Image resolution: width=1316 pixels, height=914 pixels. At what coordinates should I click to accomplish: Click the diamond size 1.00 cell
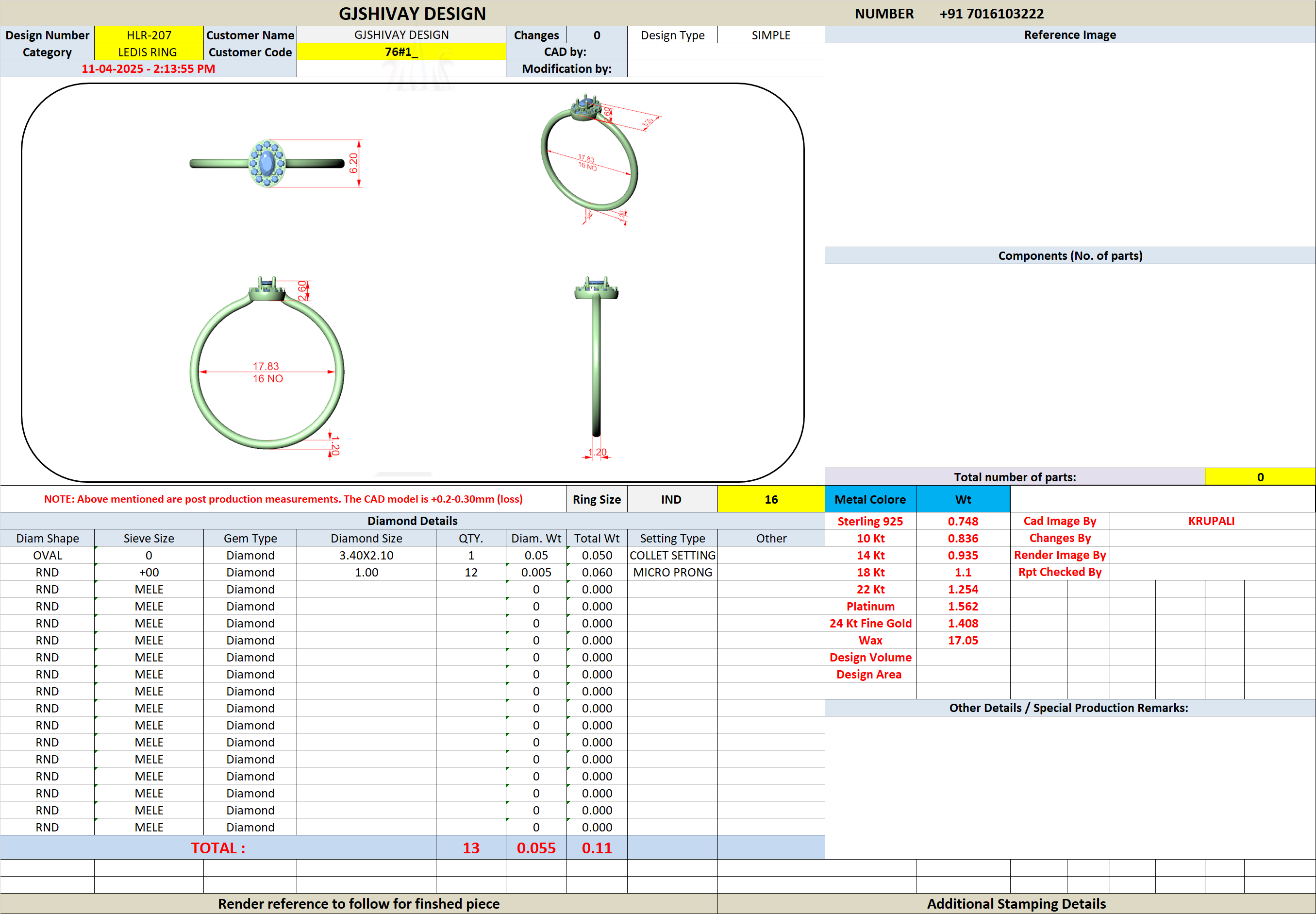(x=366, y=572)
